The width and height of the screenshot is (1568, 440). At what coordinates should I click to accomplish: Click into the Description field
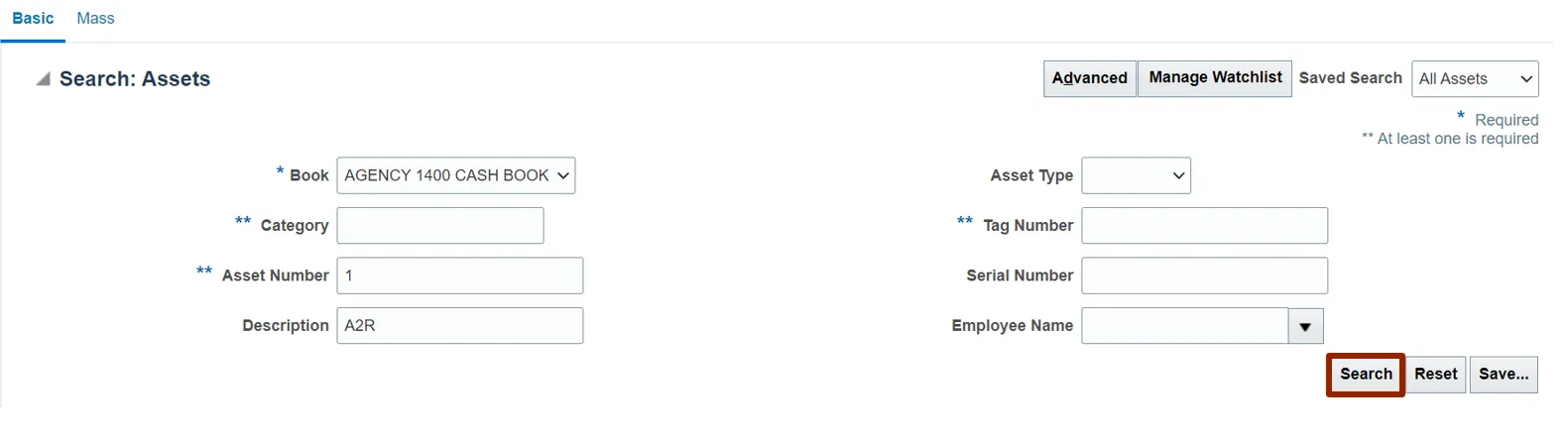[460, 326]
